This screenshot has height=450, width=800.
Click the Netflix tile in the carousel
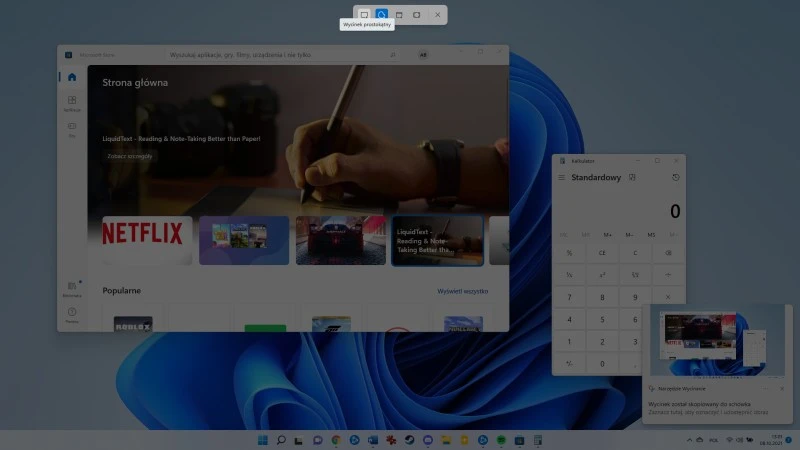[x=147, y=240]
